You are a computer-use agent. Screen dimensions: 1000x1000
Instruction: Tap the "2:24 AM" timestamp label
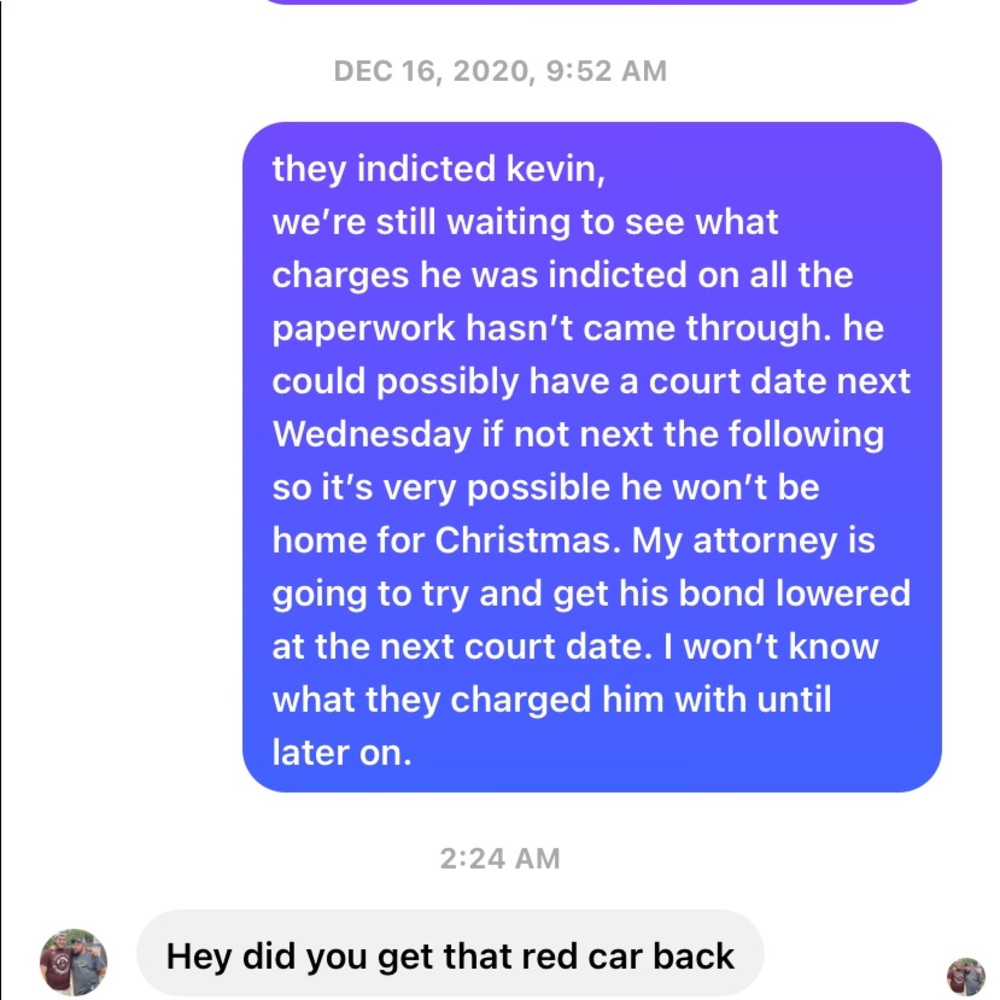pos(500,858)
